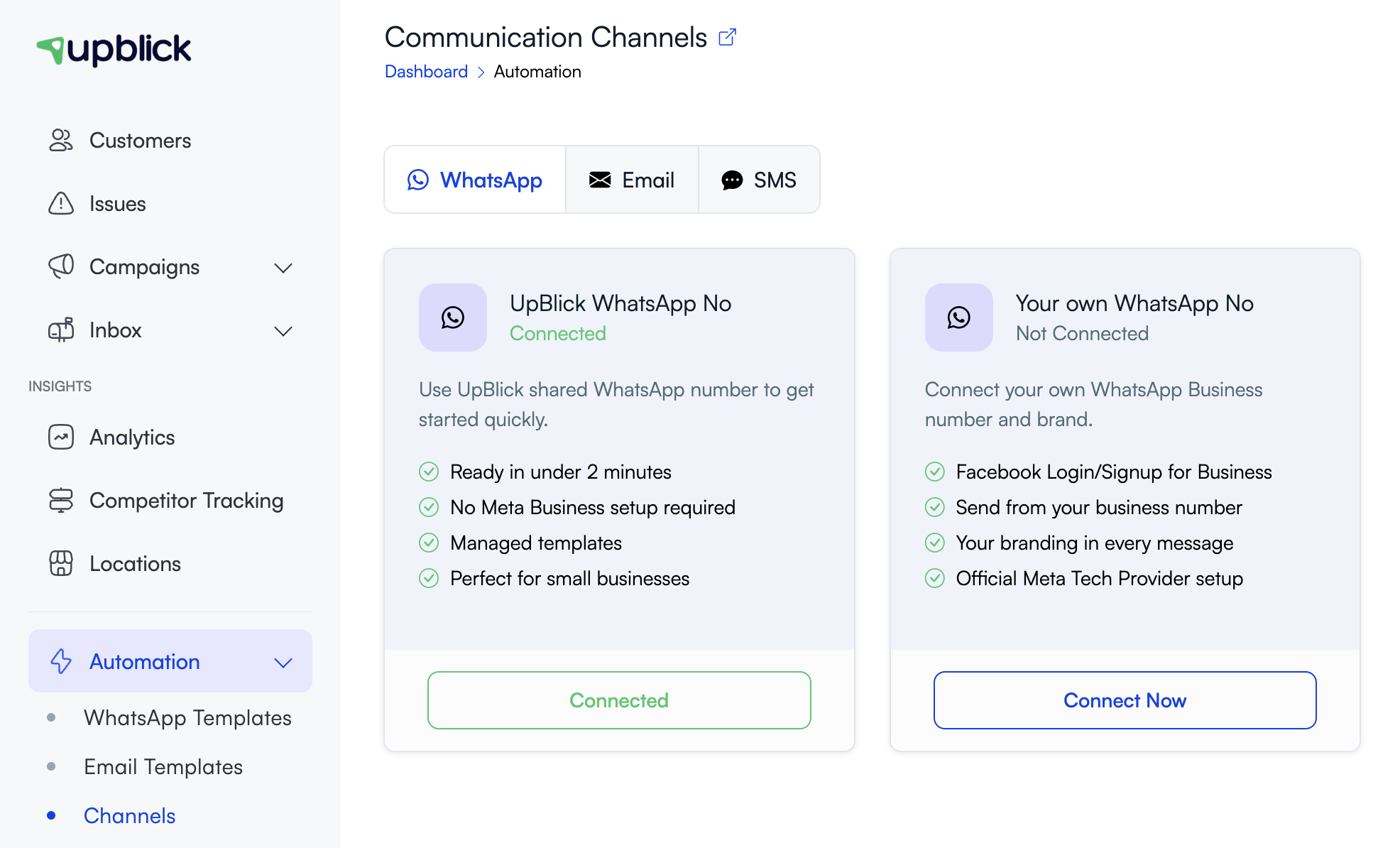The image size is (1400, 848).
Task: Click the Communication Channels heading
Action: pos(546,37)
